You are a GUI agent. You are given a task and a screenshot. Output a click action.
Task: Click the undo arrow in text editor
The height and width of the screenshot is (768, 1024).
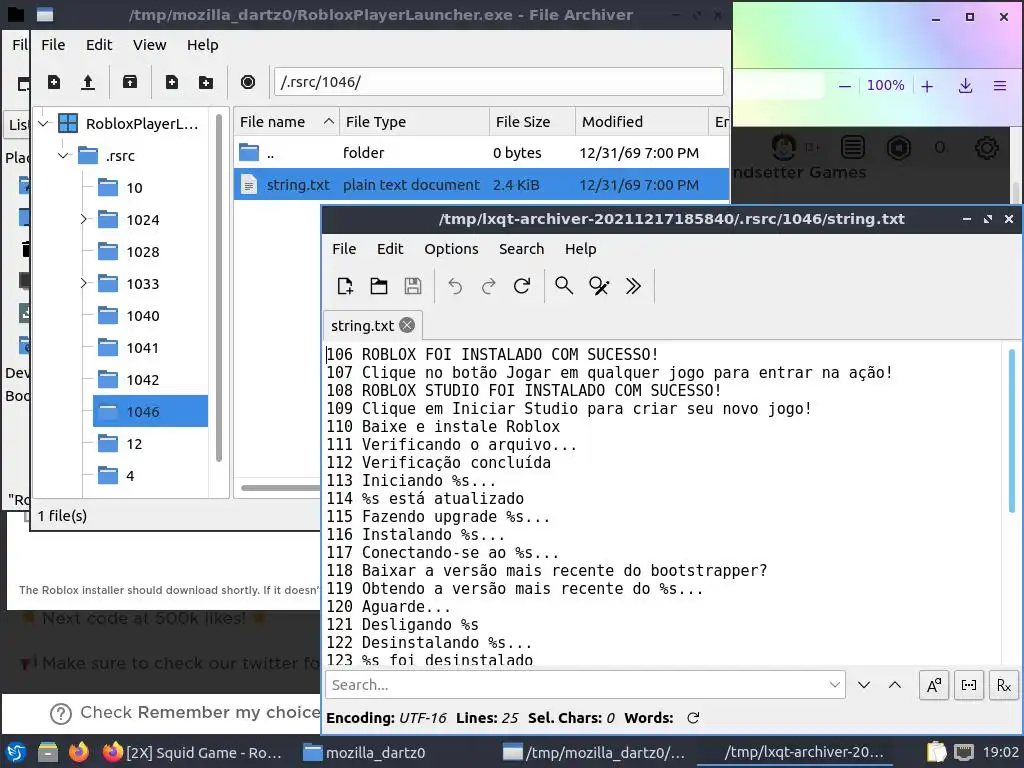[455, 286]
